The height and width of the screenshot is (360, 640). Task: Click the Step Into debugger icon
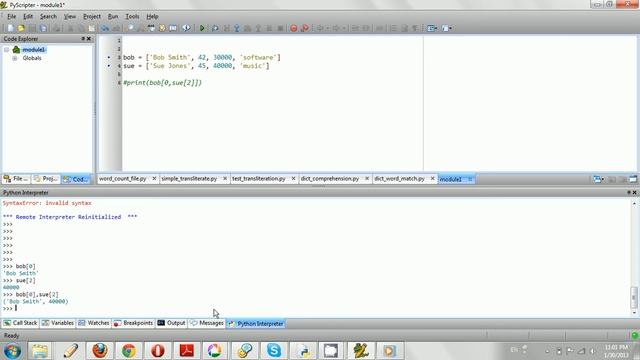(237, 28)
